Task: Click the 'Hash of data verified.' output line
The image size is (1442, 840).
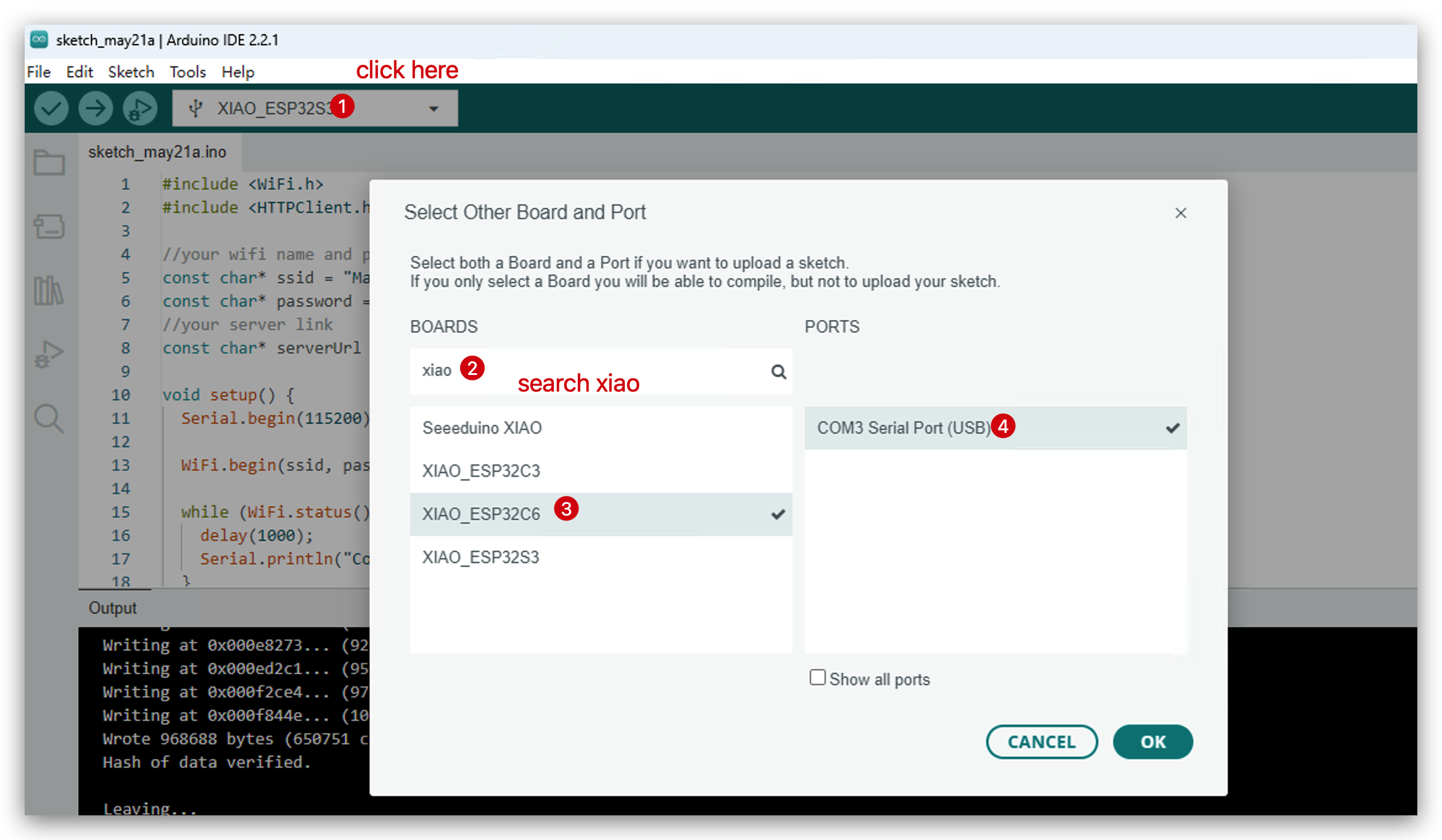Action: pos(207,763)
